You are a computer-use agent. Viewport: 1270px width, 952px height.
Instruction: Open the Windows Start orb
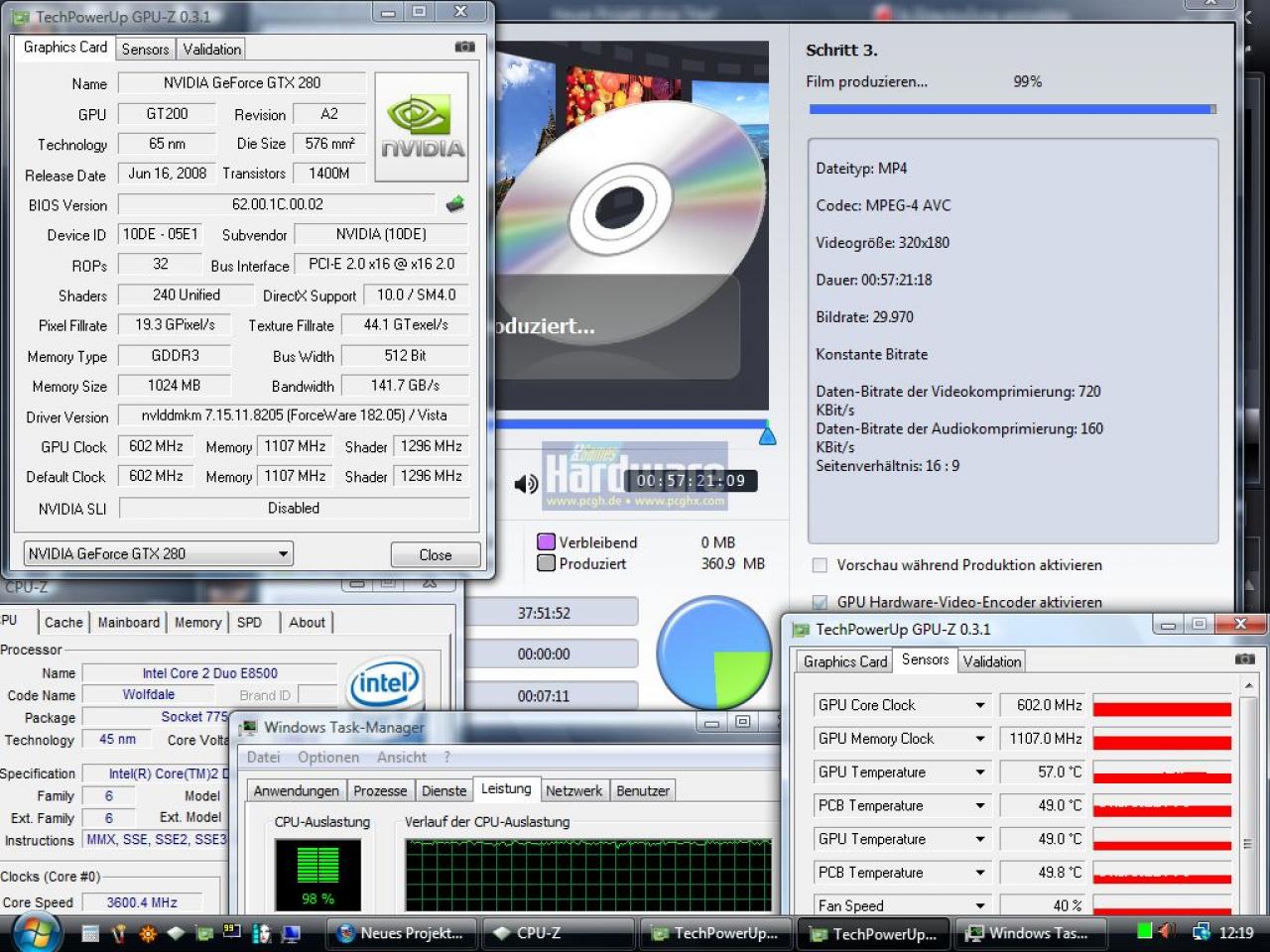point(36,932)
